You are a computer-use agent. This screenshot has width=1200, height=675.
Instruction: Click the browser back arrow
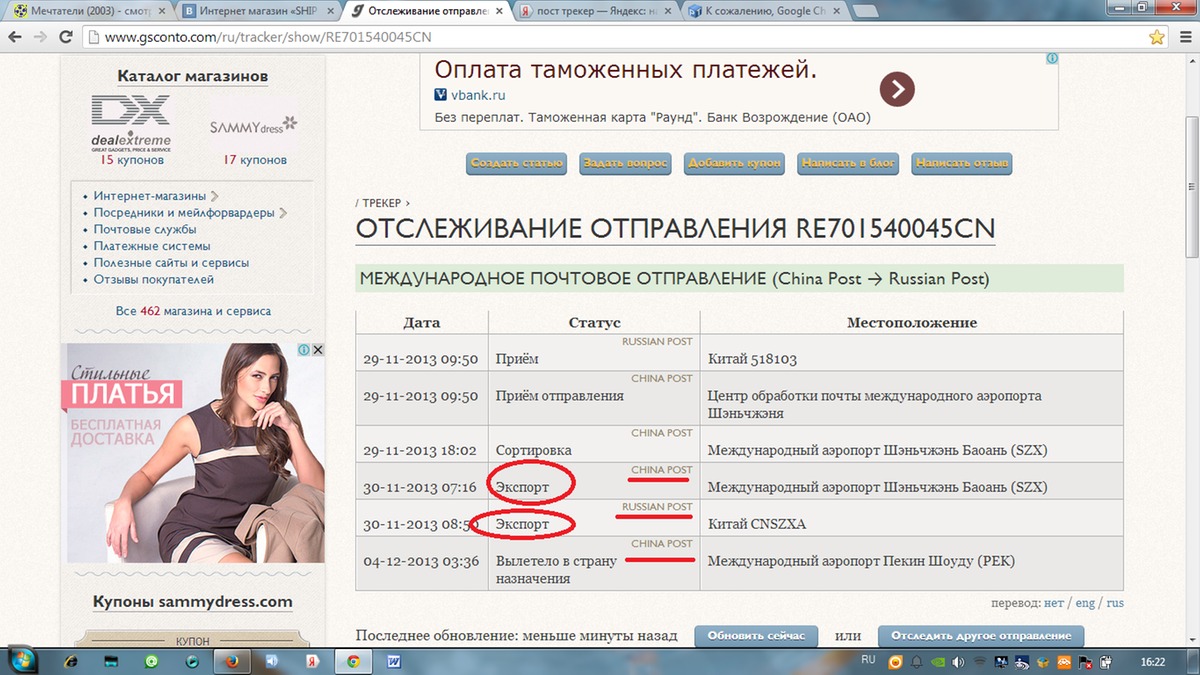13,37
